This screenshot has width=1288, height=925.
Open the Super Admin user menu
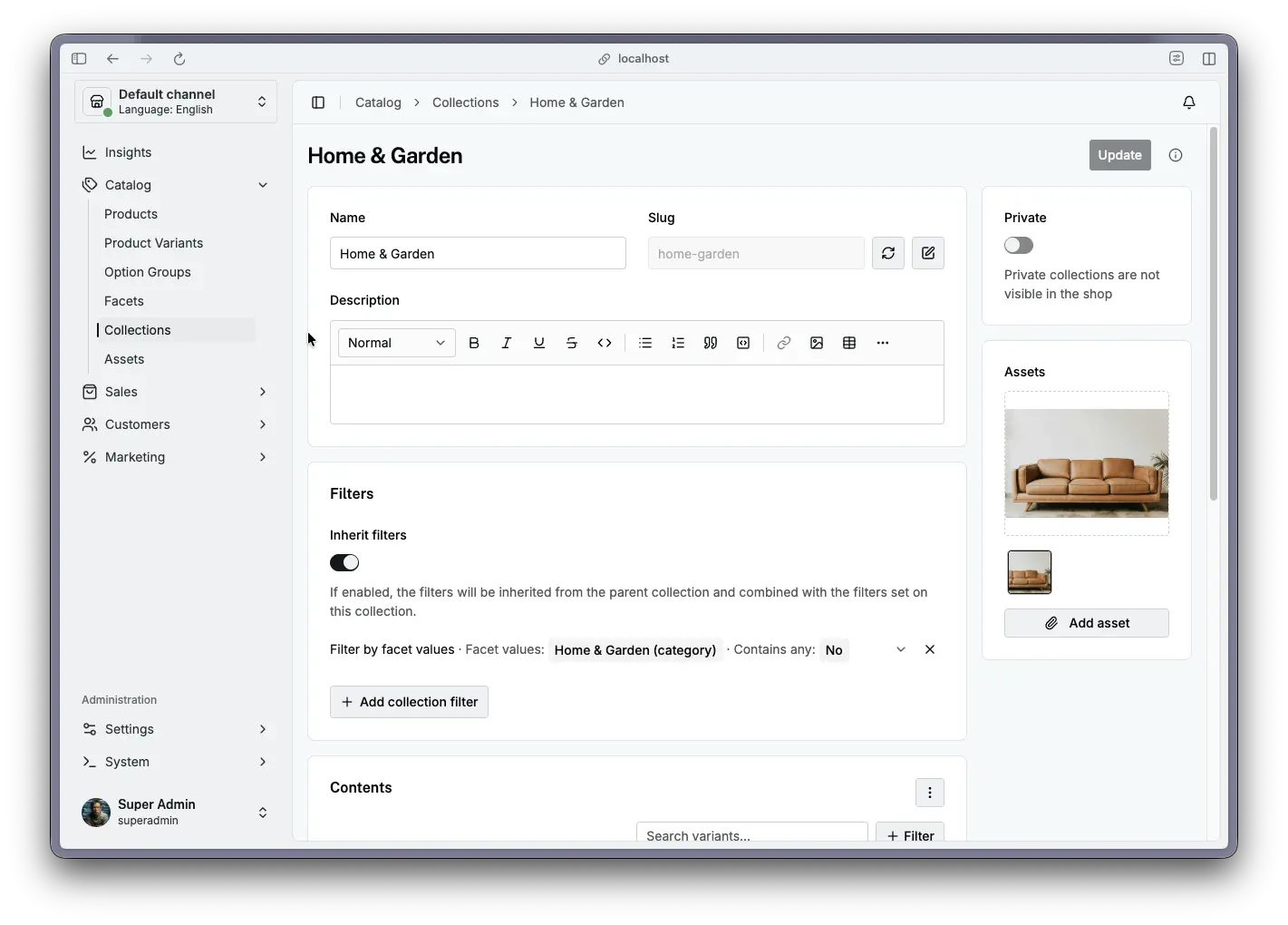[x=176, y=813]
